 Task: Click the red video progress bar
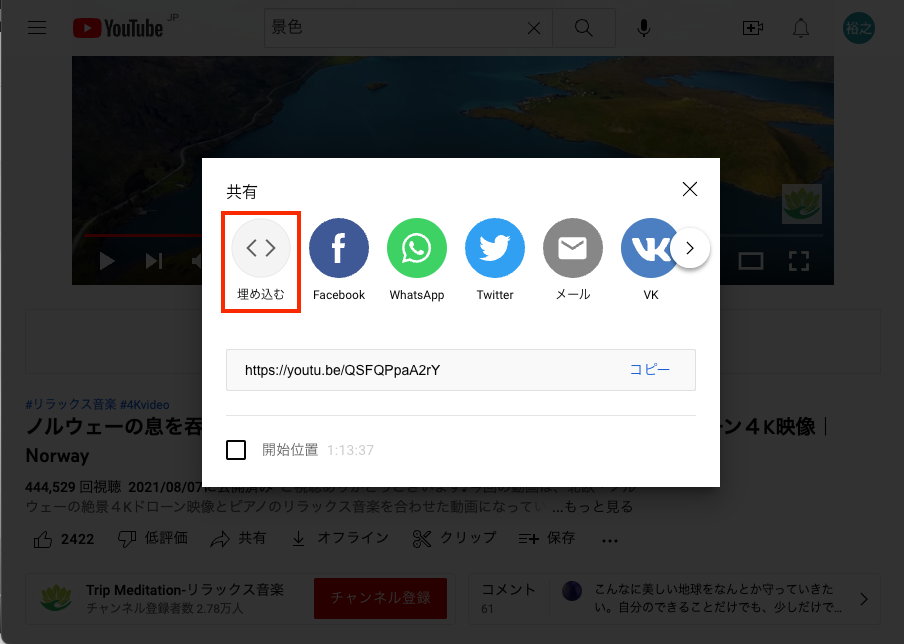142,235
